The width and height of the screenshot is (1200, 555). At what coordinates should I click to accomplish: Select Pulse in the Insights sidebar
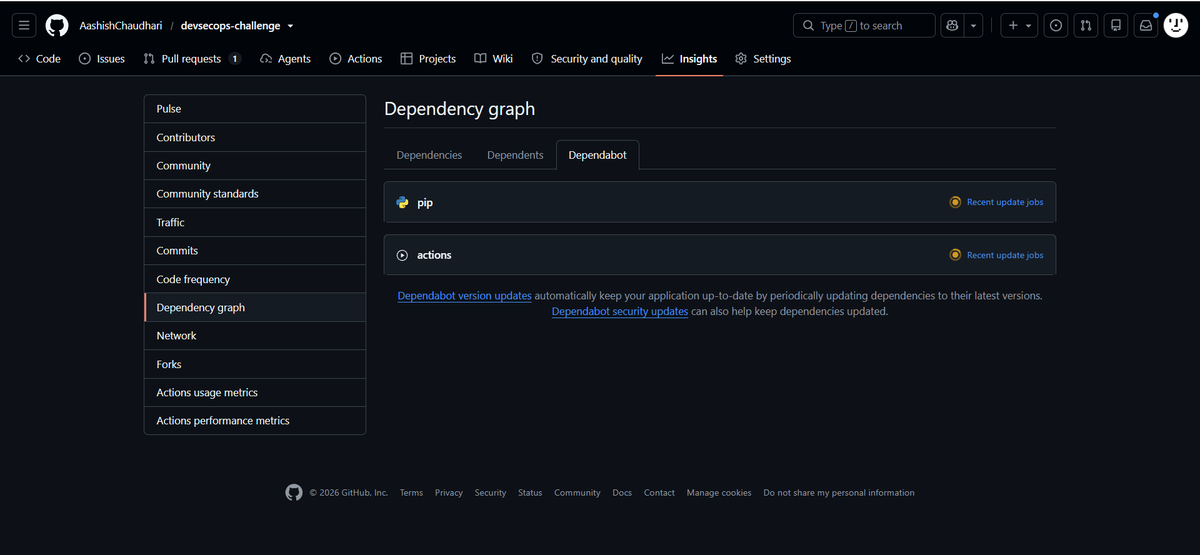pyautogui.click(x=255, y=109)
